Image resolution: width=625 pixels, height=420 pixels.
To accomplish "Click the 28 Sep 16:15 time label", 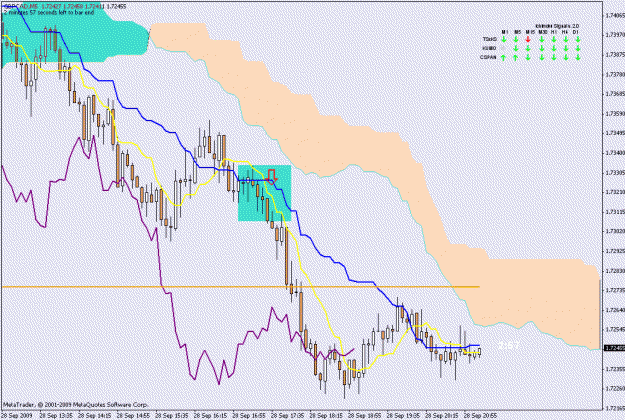I will tap(210, 415).
